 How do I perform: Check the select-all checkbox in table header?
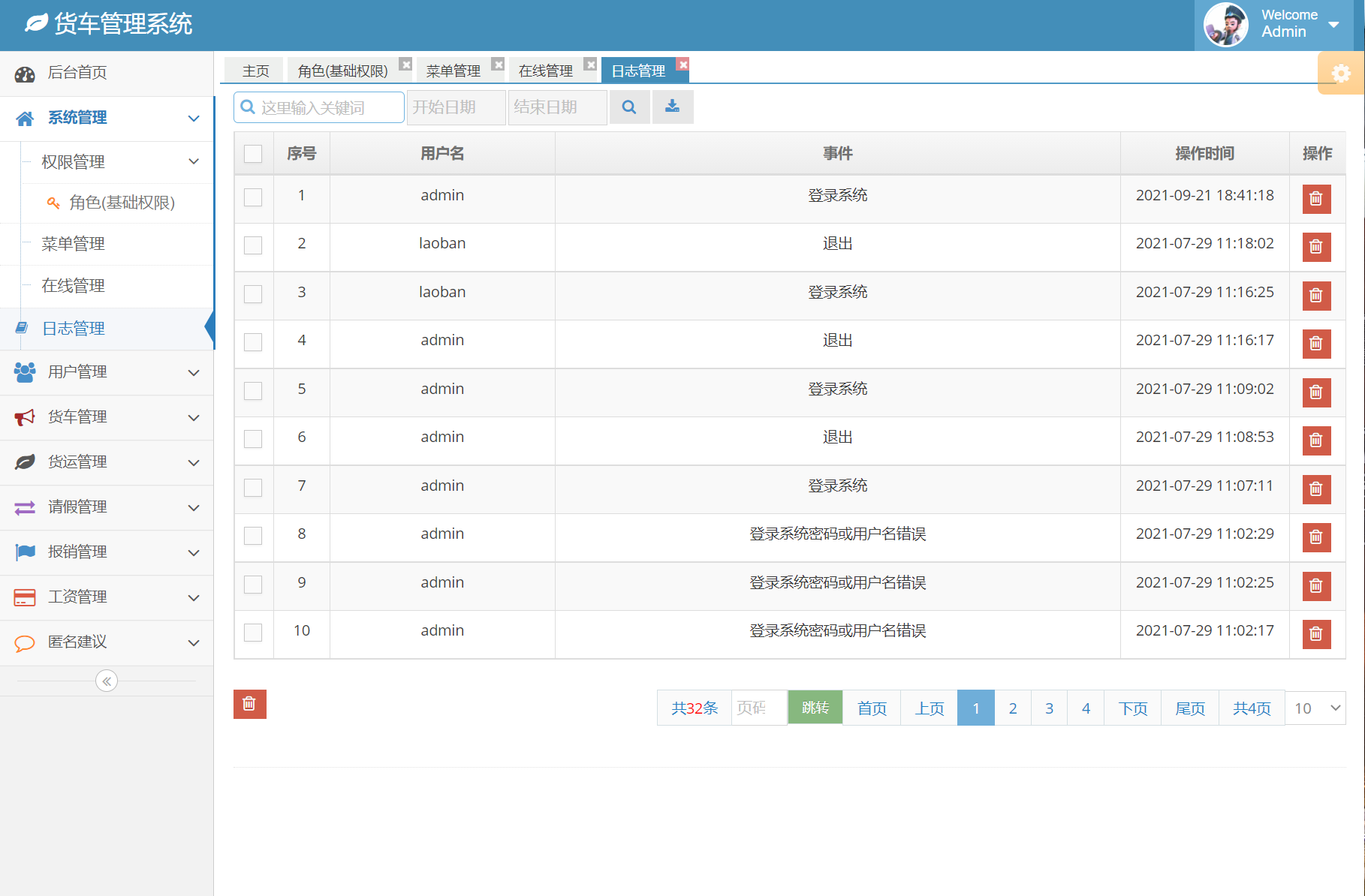point(253,153)
